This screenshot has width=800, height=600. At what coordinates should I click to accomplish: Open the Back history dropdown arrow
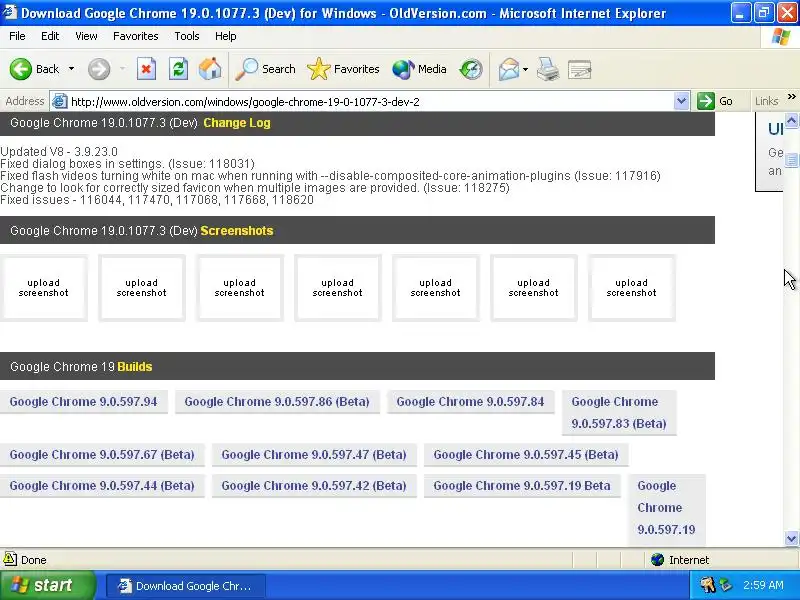pyautogui.click(x=71, y=69)
